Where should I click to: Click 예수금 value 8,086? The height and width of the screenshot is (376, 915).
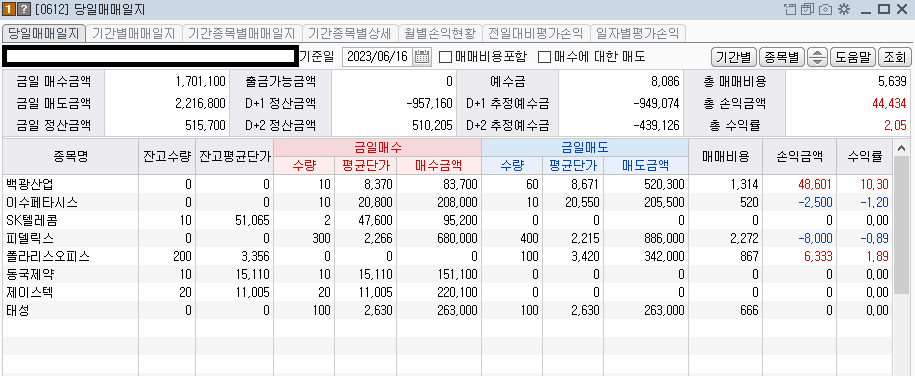(666, 82)
